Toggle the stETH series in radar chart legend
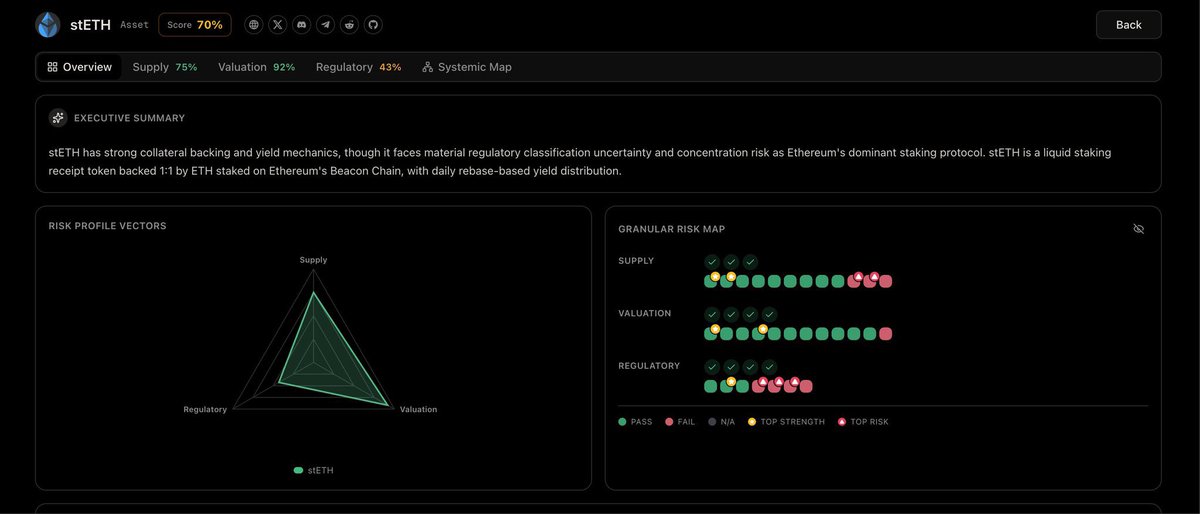The height and width of the screenshot is (514, 1200). click(x=313, y=470)
